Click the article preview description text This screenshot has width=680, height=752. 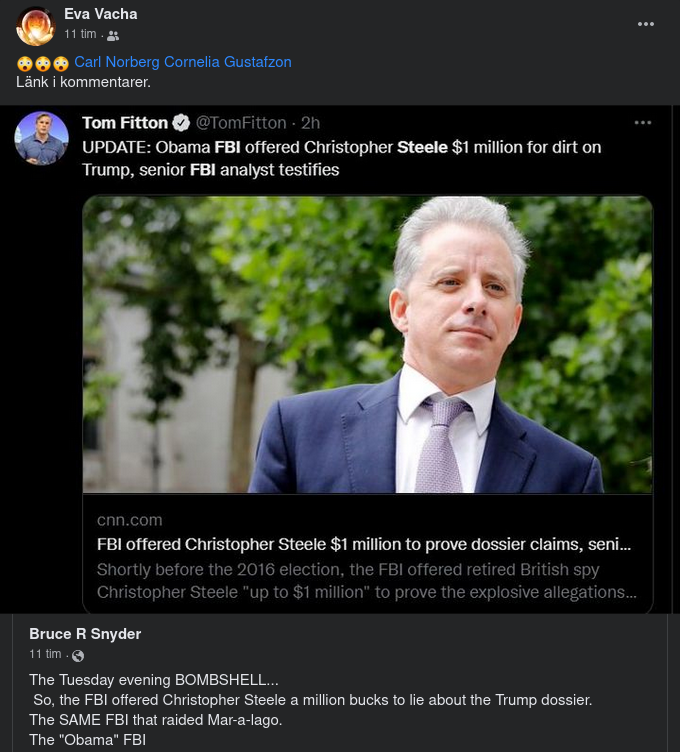tap(366, 580)
